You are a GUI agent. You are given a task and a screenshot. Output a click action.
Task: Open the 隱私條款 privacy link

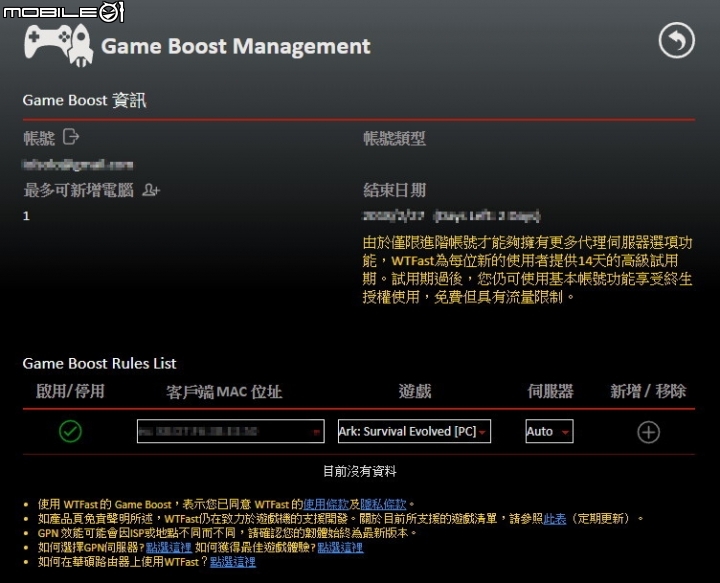[383, 504]
